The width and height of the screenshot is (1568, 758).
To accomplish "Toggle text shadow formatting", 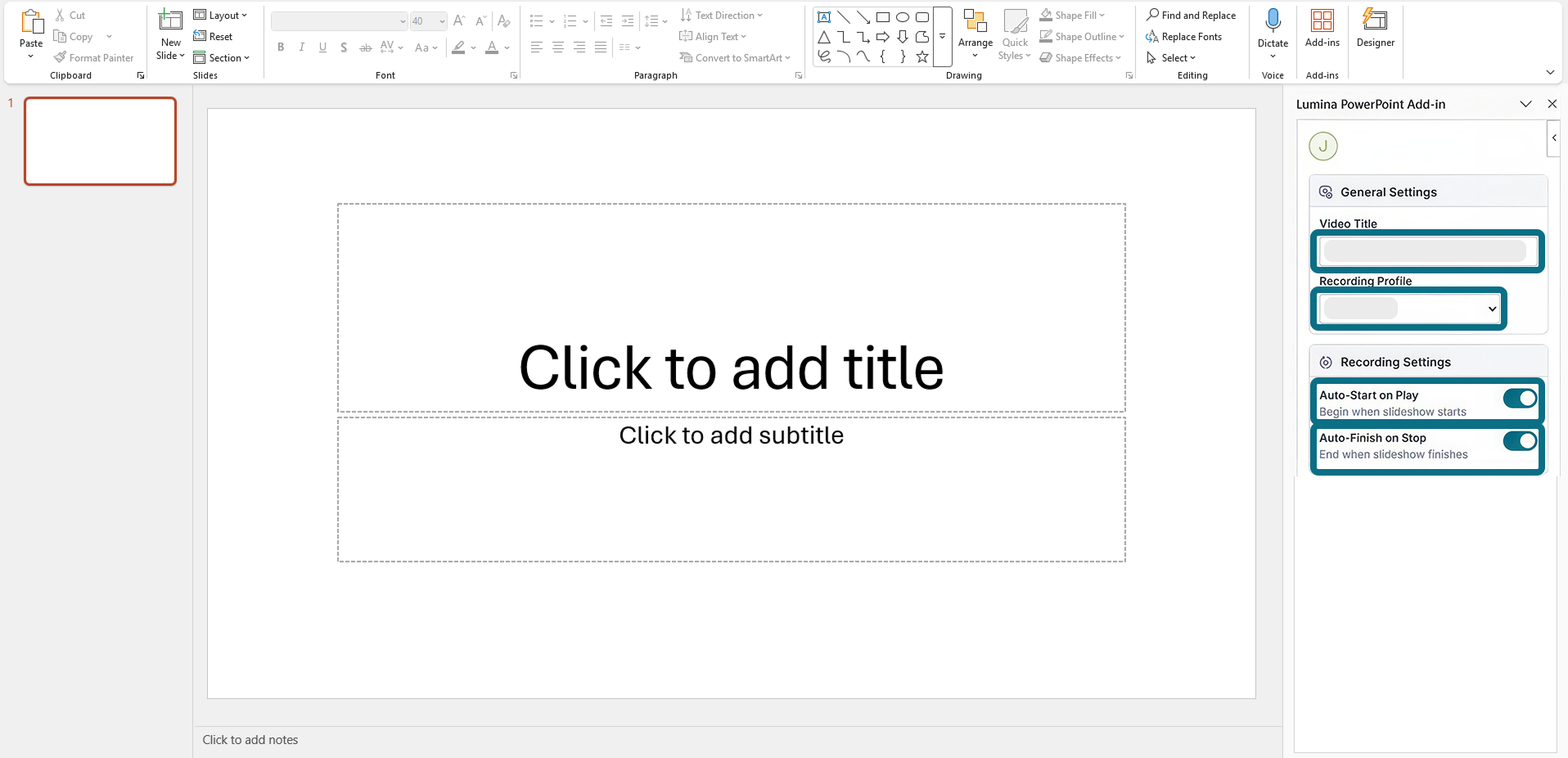I will tap(344, 47).
